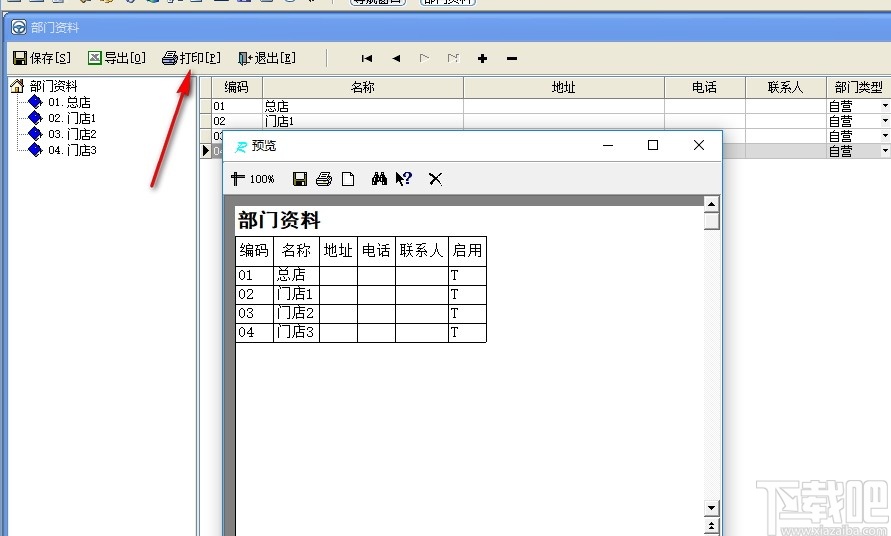Click the help pointer icon in preview
This screenshot has height=536, width=891.
[403, 179]
